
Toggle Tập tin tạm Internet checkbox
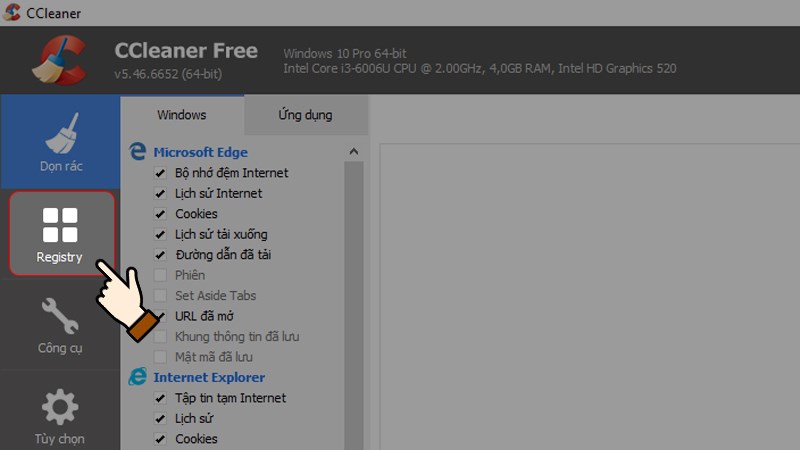pyautogui.click(x=160, y=398)
